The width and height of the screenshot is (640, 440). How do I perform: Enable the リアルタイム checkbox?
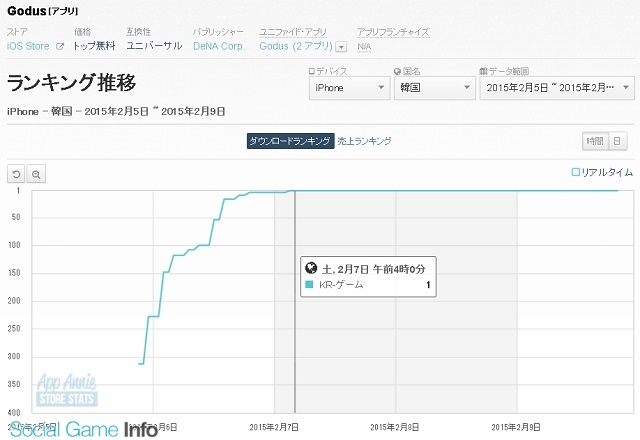pyautogui.click(x=575, y=172)
